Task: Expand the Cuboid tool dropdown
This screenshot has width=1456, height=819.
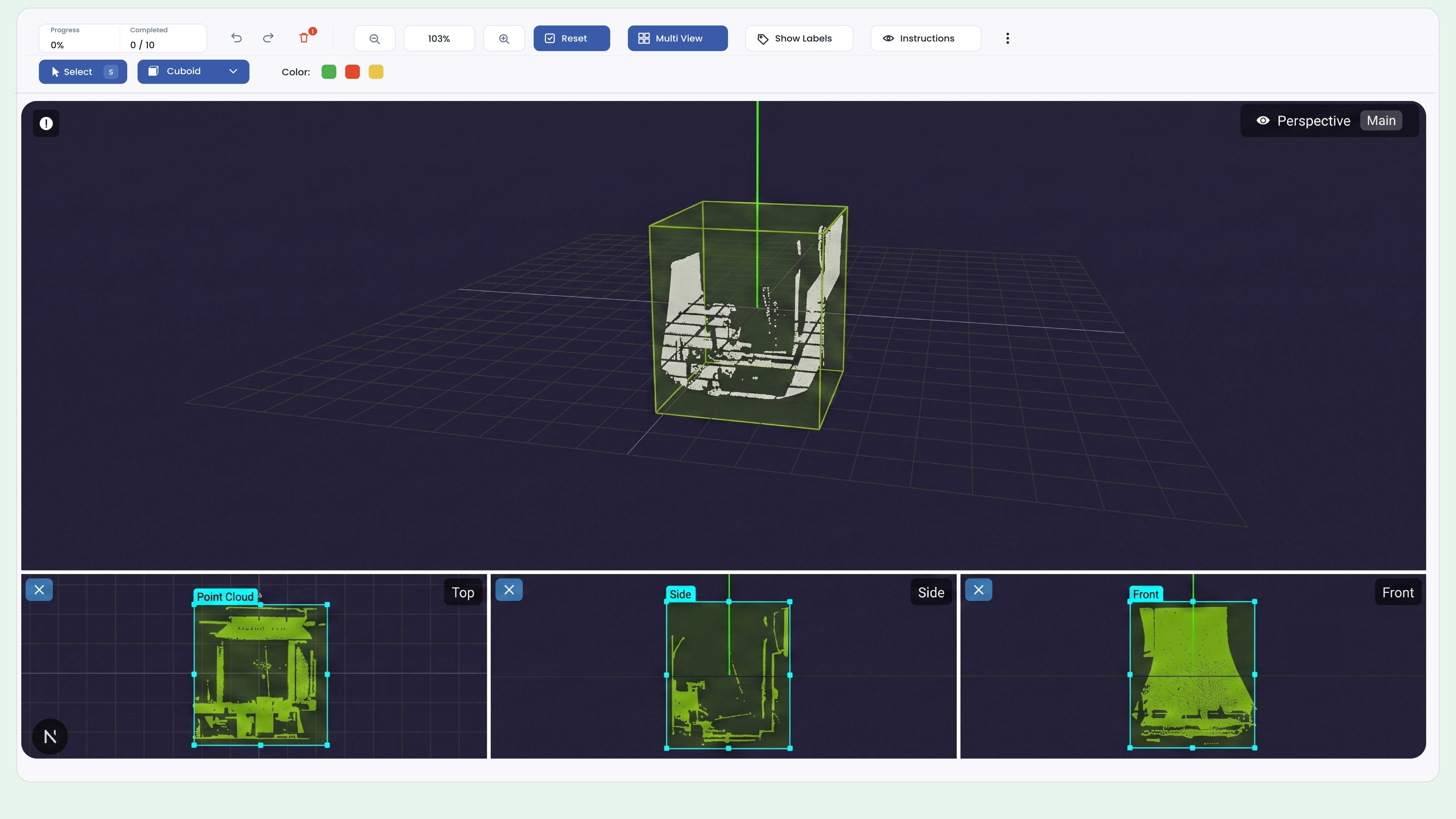Action: coord(193,72)
